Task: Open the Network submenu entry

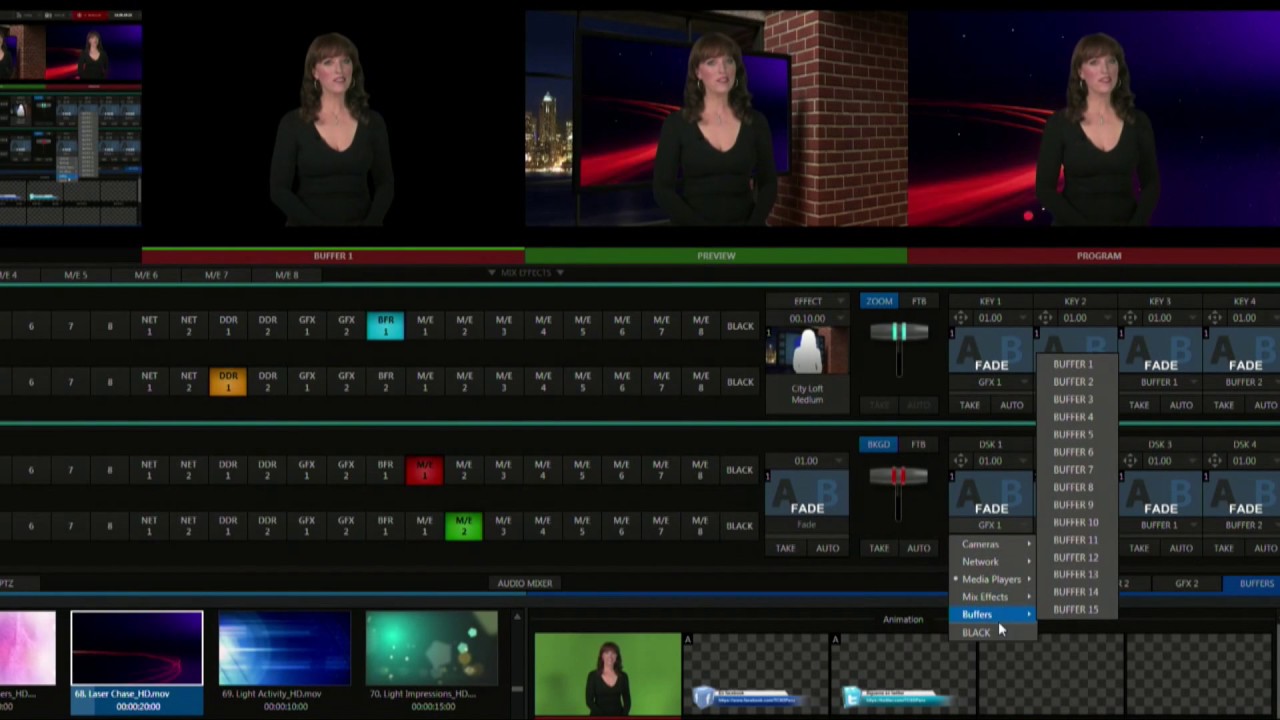Action: (992, 562)
